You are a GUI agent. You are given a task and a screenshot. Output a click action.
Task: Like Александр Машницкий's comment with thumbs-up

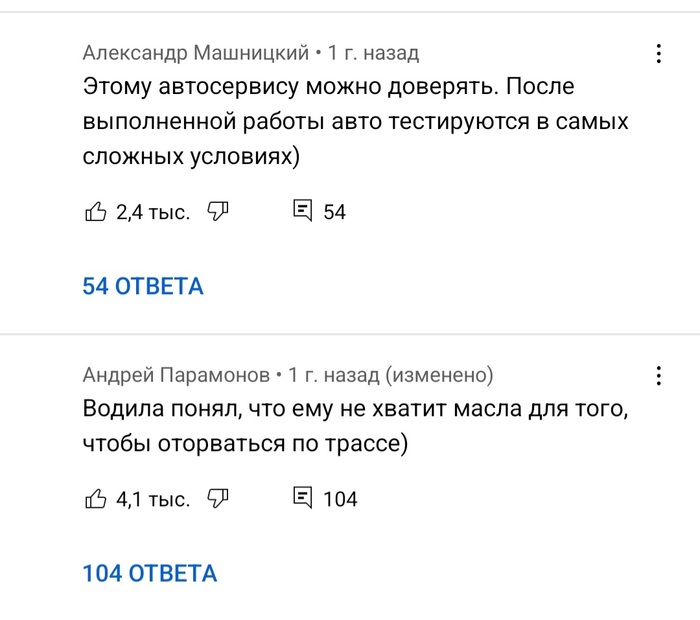click(96, 211)
